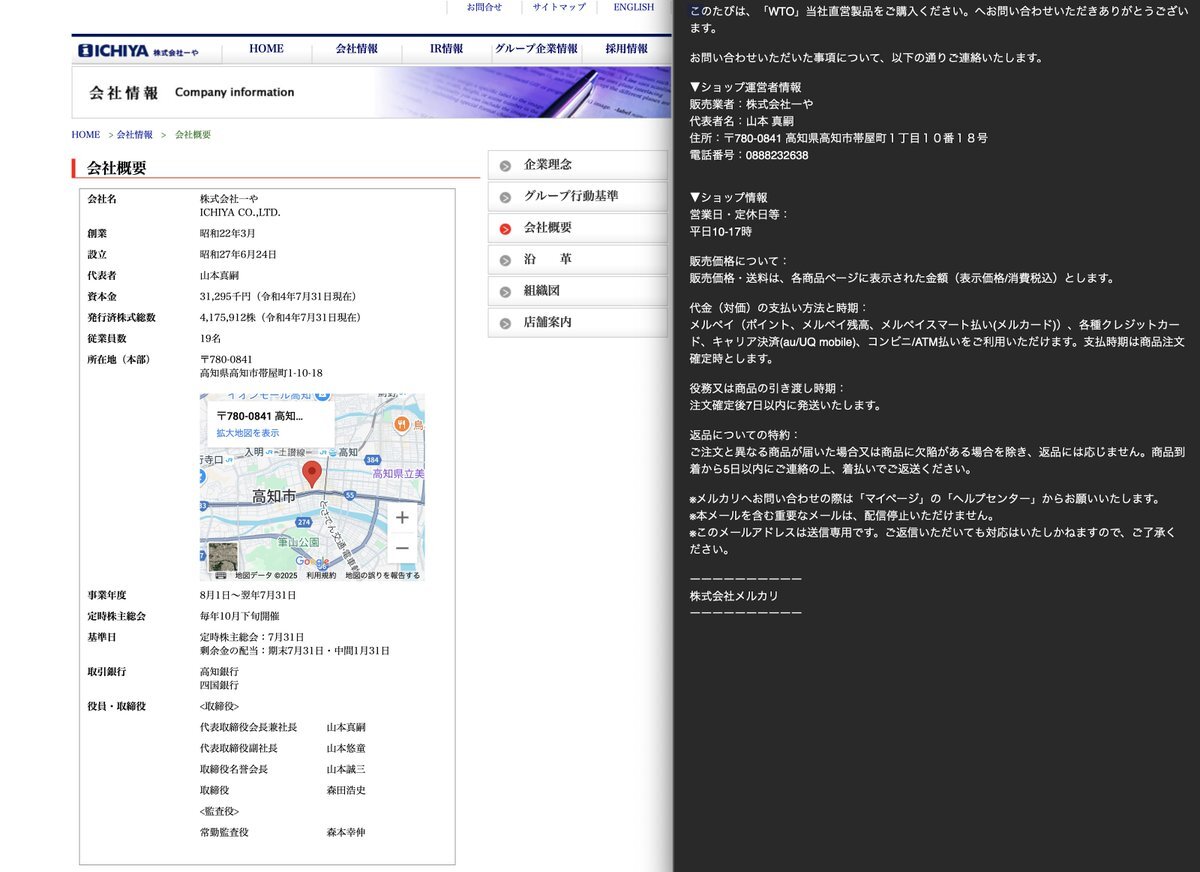Switch site language to ENGLISH
Image resolution: width=1200 pixels, height=872 pixels.
tap(633, 7)
